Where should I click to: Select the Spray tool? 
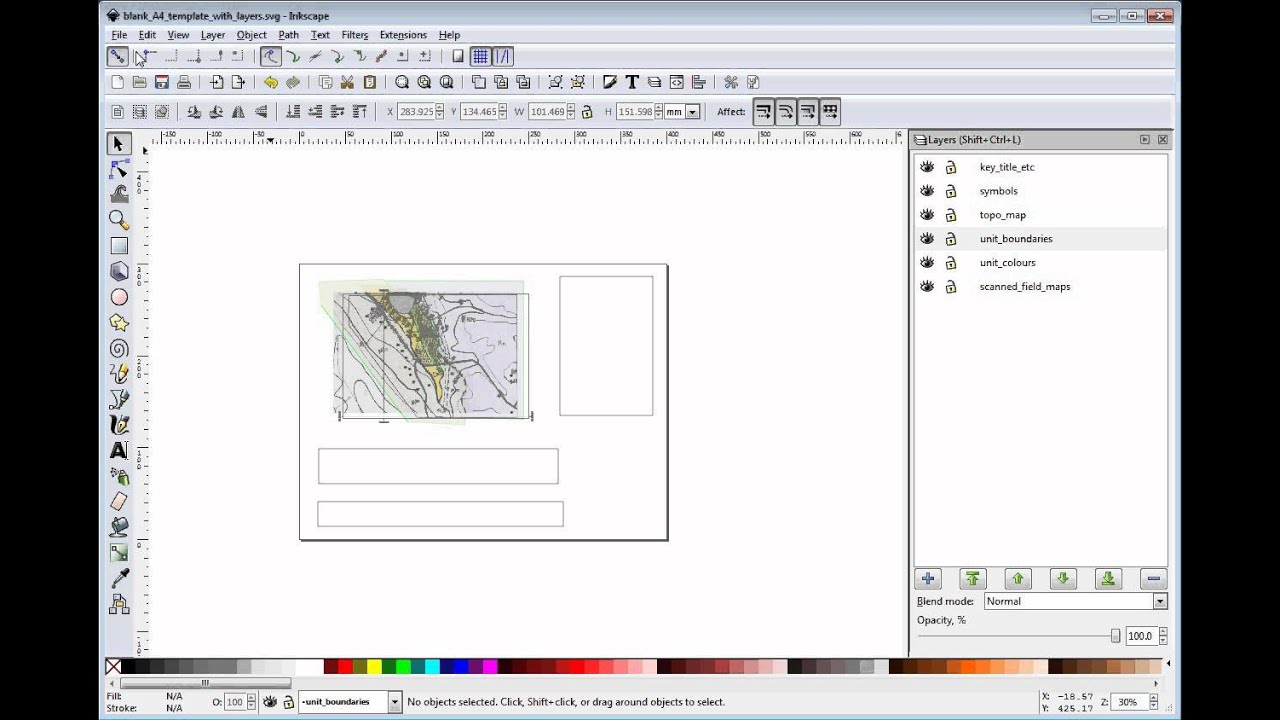pyautogui.click(x=119, y=476)
